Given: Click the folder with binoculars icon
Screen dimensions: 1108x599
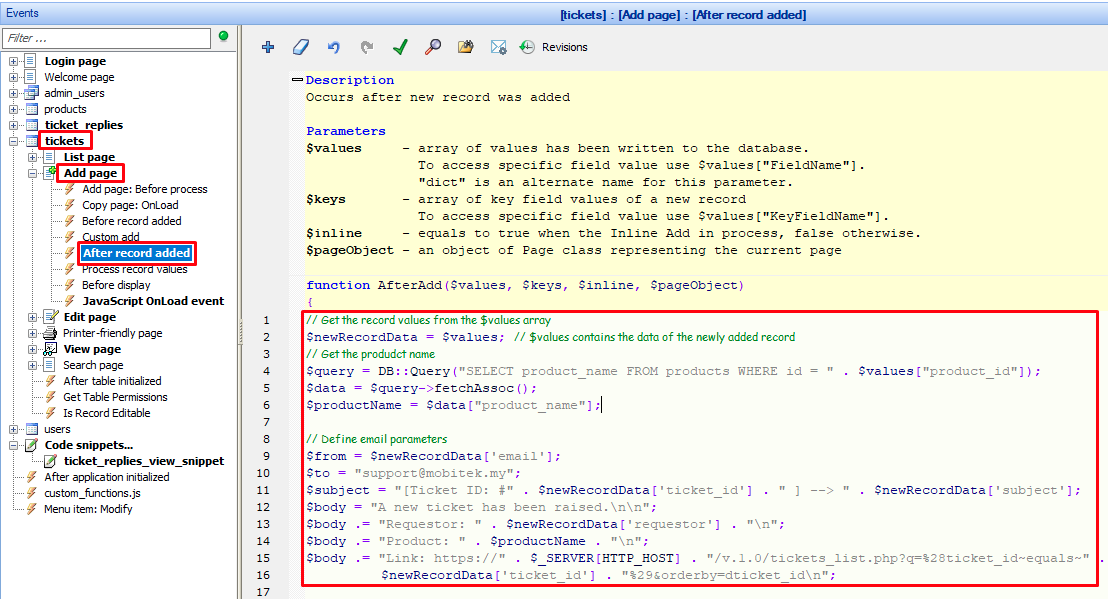Looking at the screenshot, I should pyautogui.click(x=465, y=47).
